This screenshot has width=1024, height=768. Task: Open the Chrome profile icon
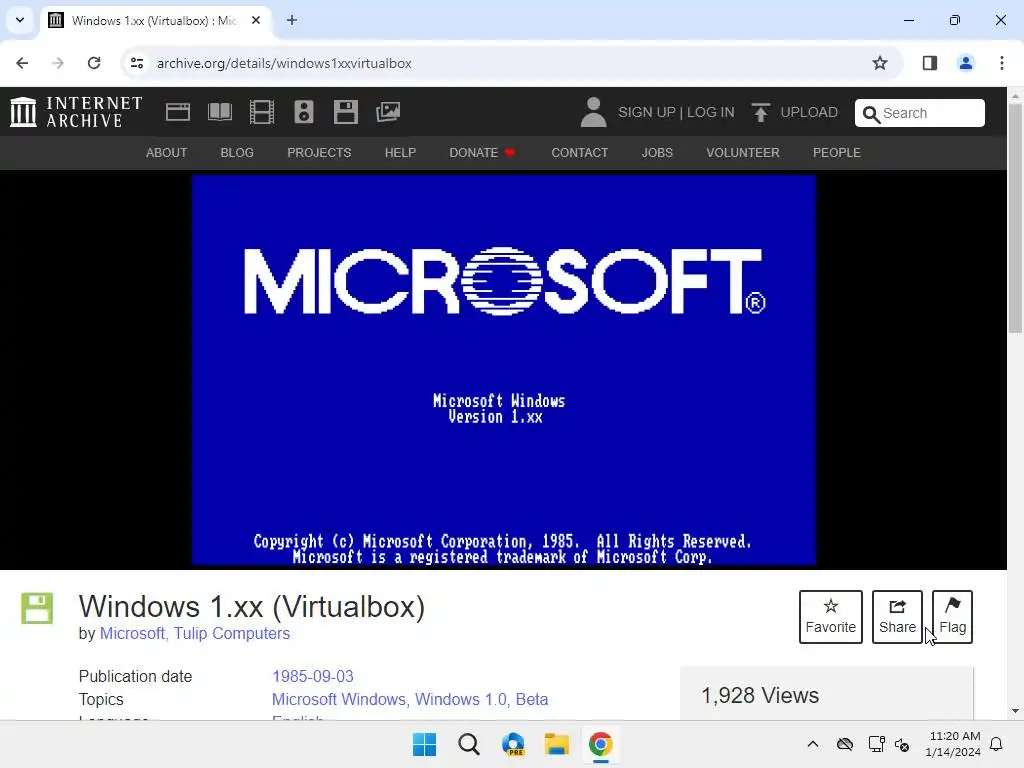click(965, 63)
